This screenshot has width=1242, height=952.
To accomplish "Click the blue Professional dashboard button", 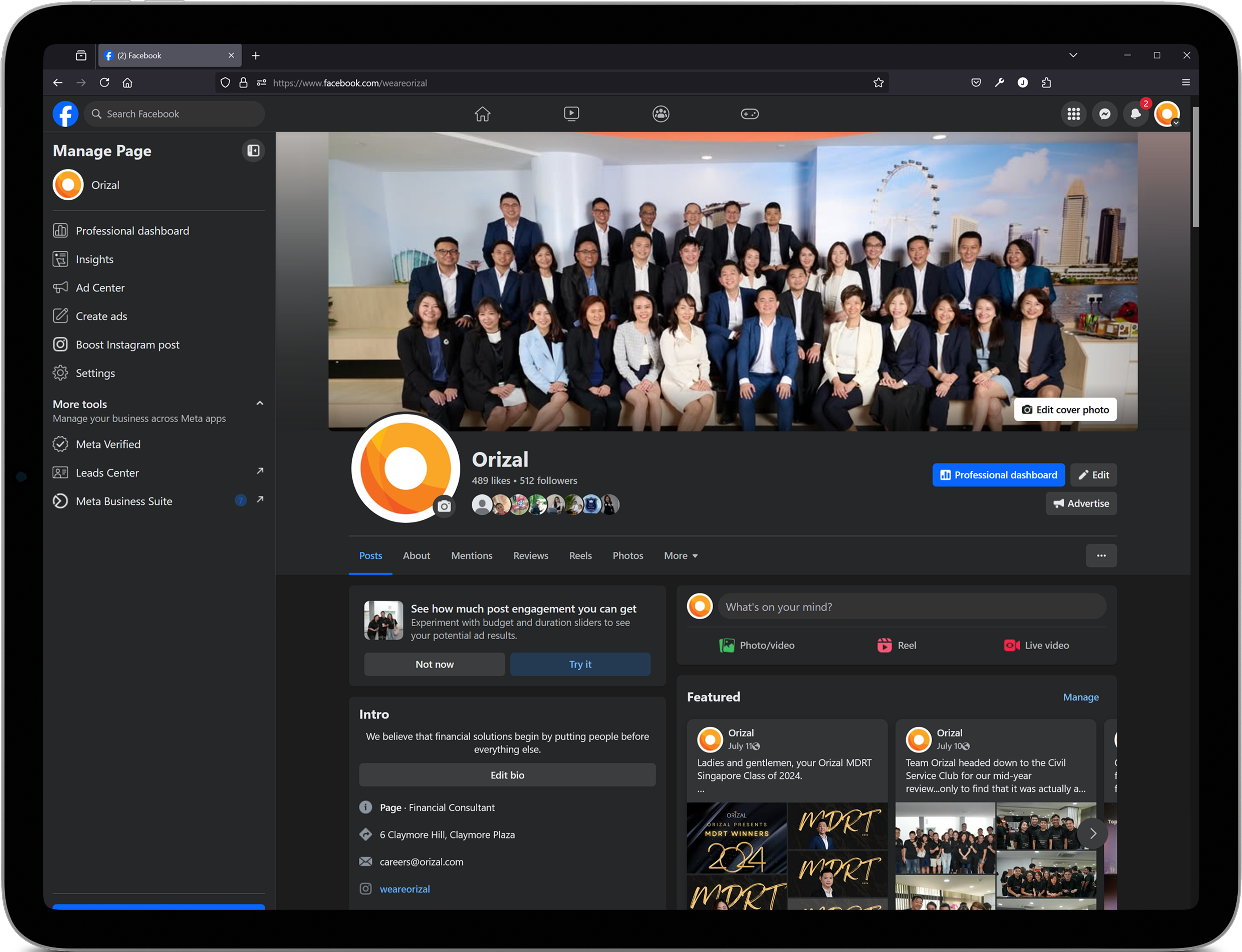I will point(998,475).
